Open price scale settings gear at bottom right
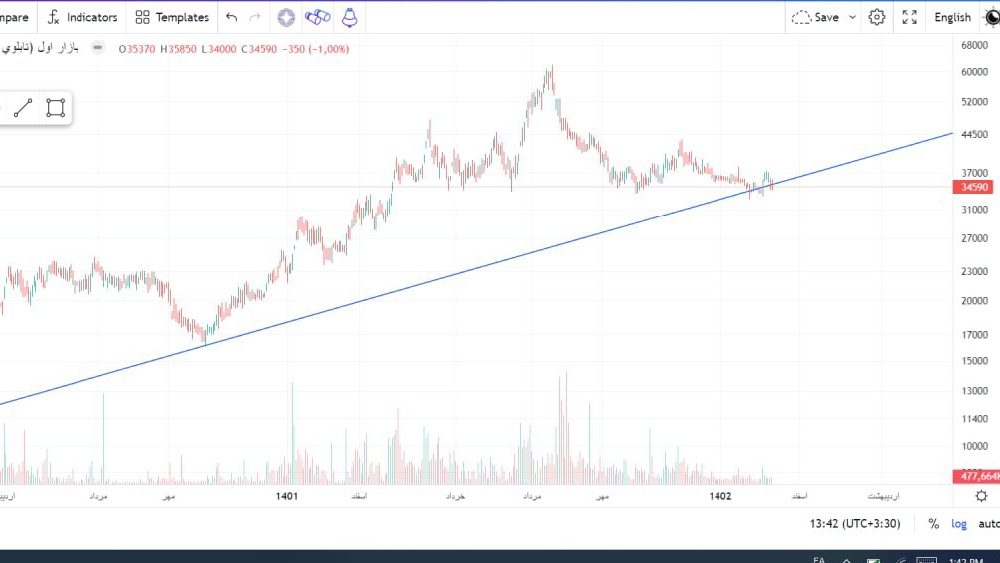Image resolution: width=1000 pixels, height=563 pixels. (x=981, y=496)
